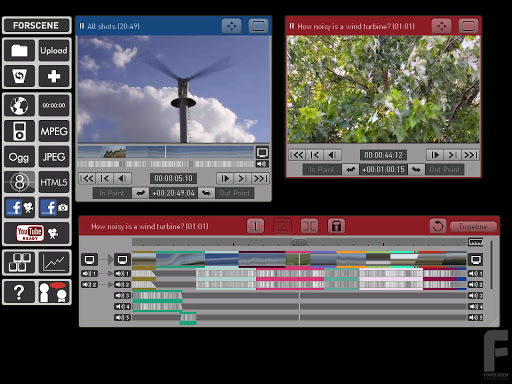Image resolution: width=512 pixels, height=384 pixels.
Task: Click the Timeline button
Action: pyautogui.click(x=473, y=226)
